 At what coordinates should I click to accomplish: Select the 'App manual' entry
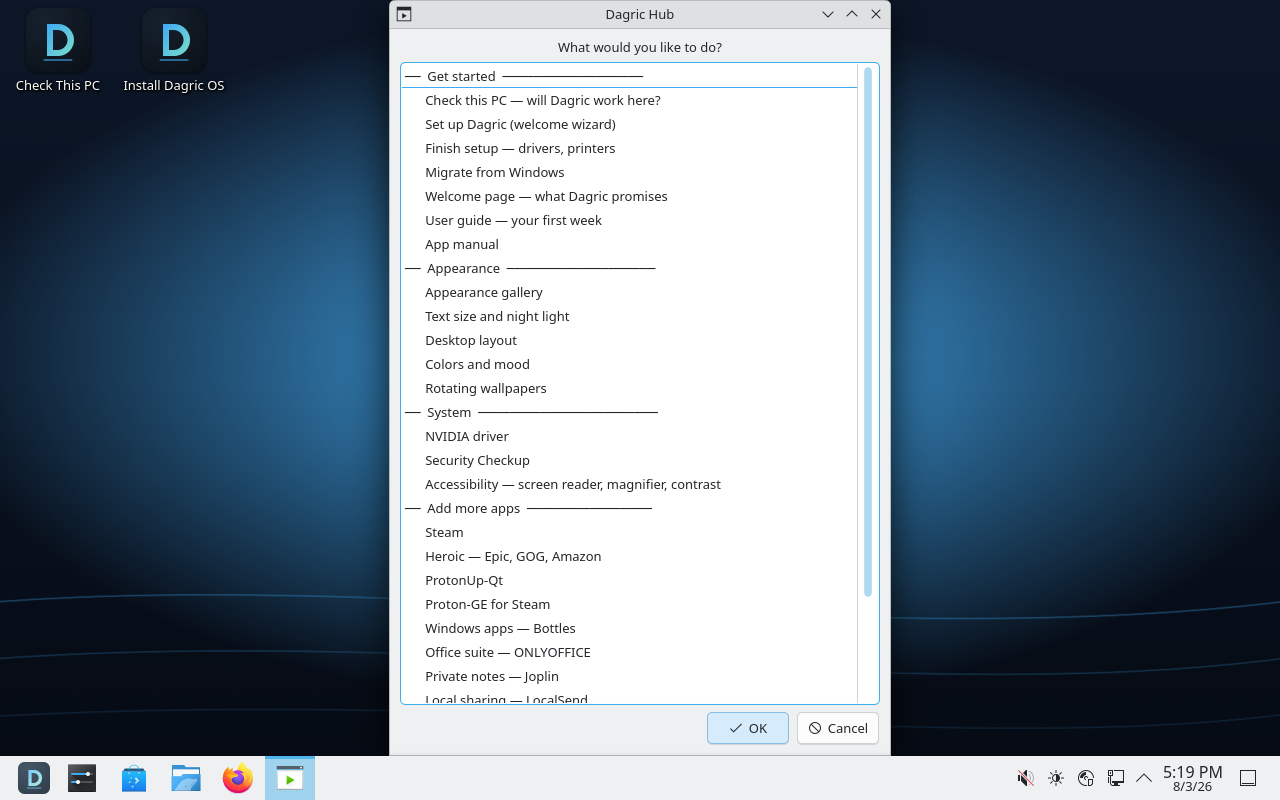coord(629,244)
